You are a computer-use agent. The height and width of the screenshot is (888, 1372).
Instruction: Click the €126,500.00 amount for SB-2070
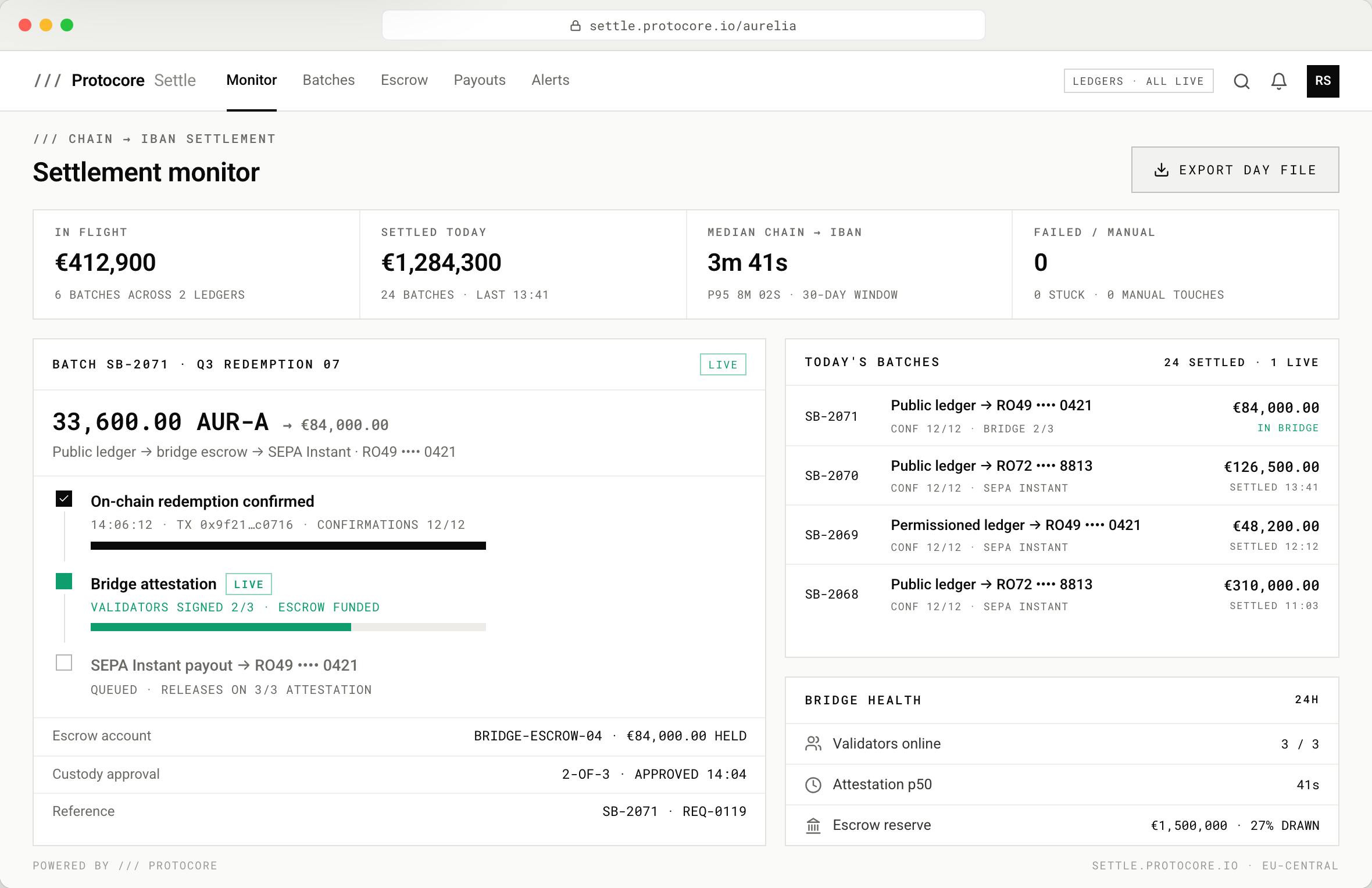pyautogui.click(x=1271, y=467)
